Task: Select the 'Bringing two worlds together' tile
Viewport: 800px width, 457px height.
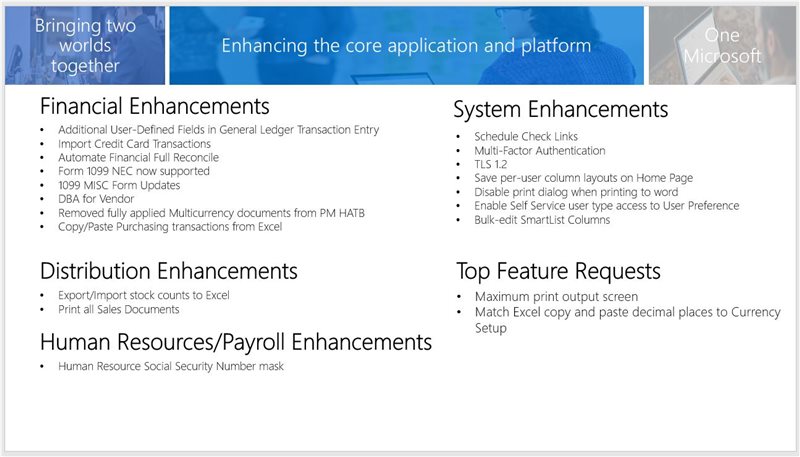Action: point(84,45)
